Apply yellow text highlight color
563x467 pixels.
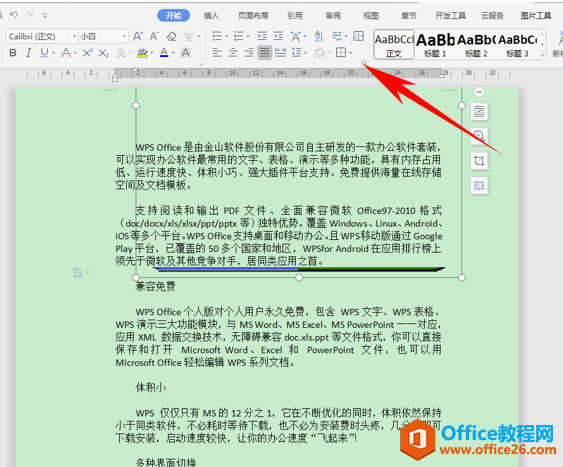[x=143, y=53]
